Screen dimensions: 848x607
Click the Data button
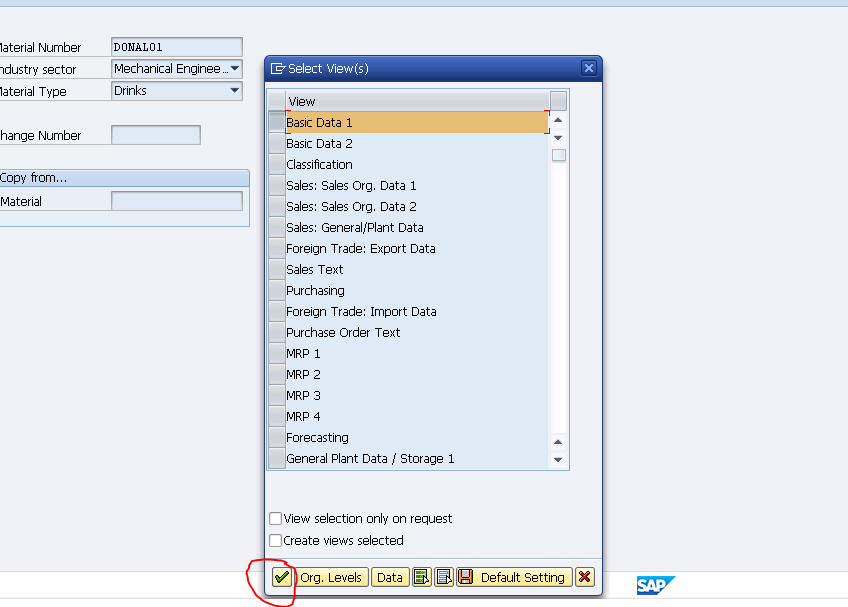tap(390, 577)
